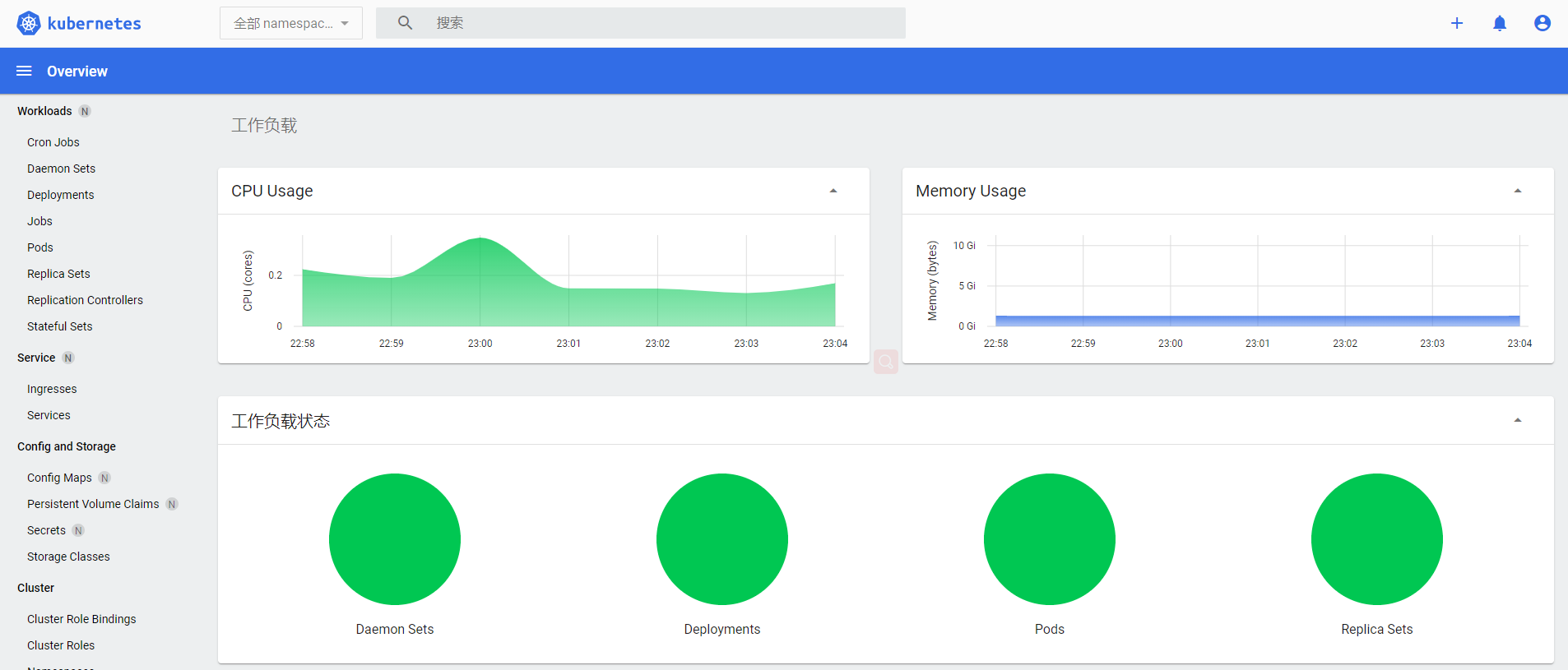This screenshot has height=670, width=1568.
Task: Open Persistent Volume Claims
Action: 93,504
